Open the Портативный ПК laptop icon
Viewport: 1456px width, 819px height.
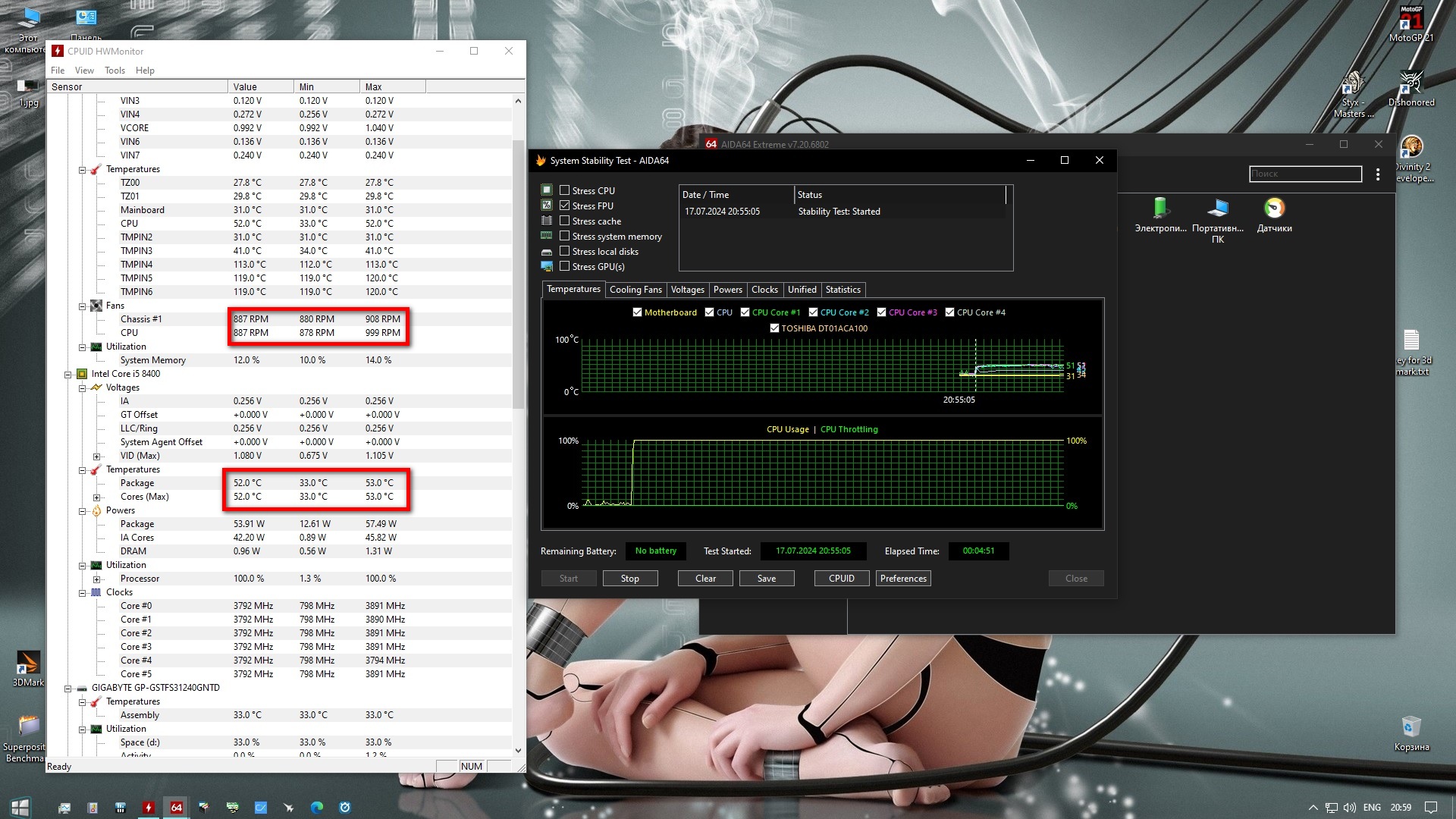[1217, 209]
